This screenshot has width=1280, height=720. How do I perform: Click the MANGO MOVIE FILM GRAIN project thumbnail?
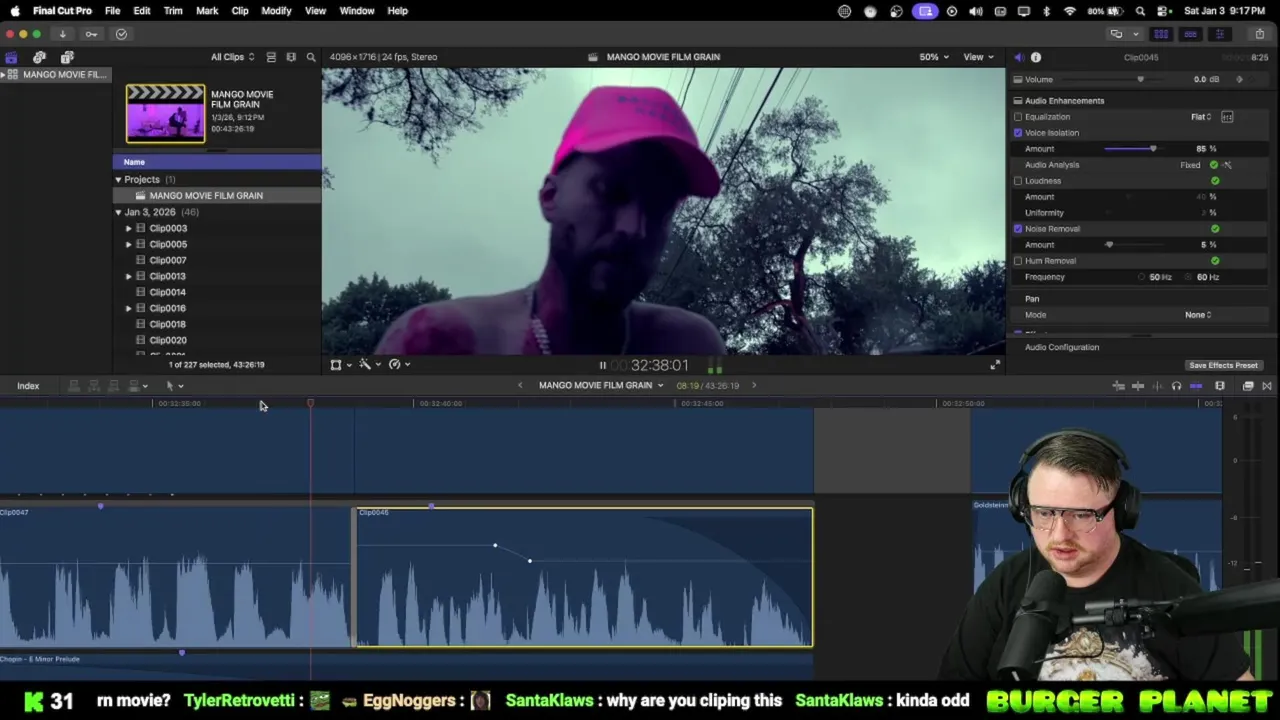165,113
